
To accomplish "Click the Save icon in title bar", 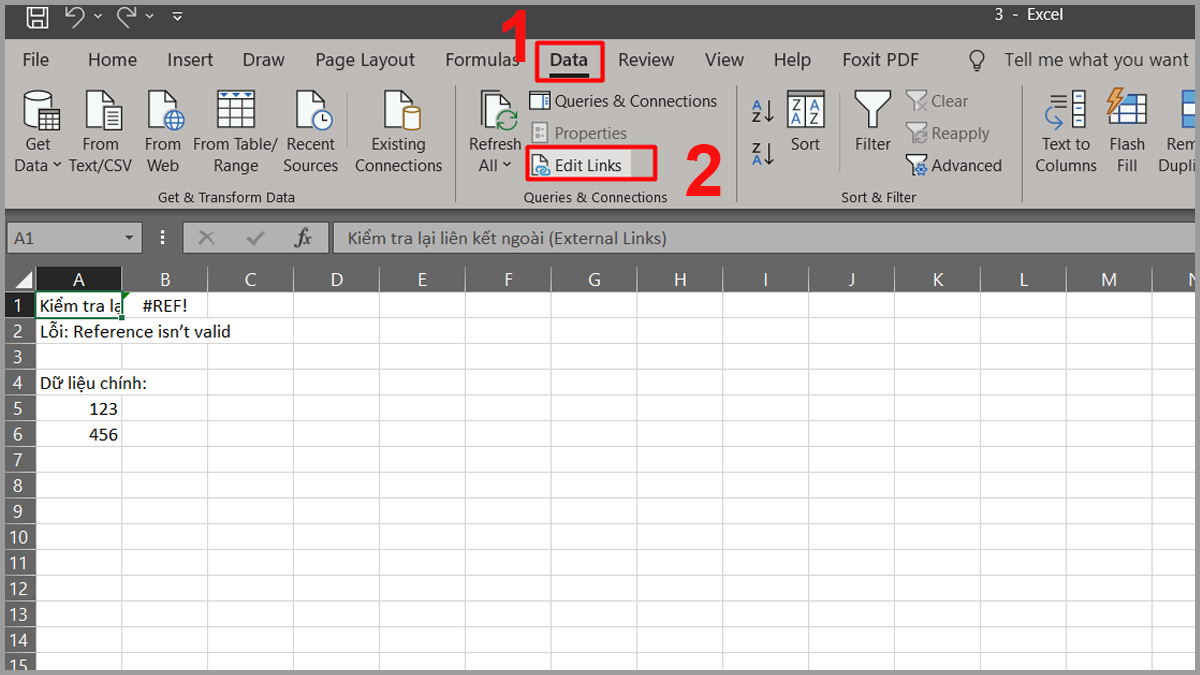I will click(x=37, y=16).
